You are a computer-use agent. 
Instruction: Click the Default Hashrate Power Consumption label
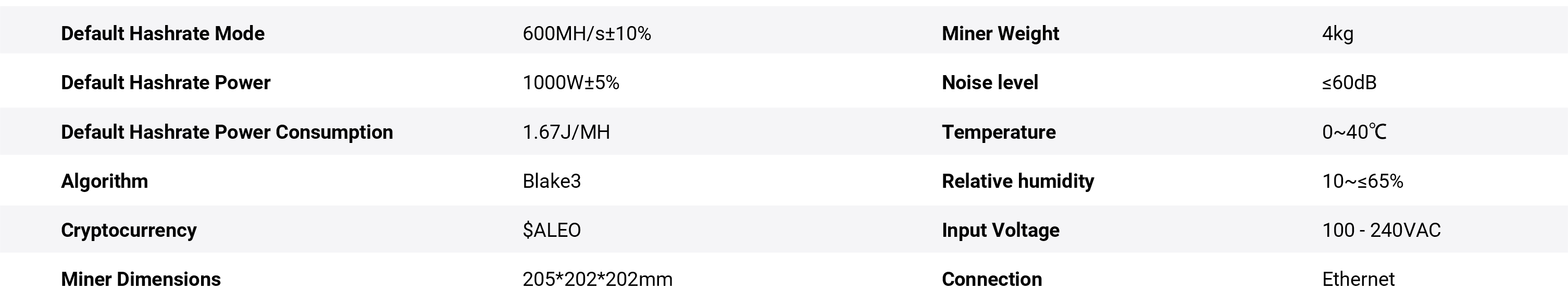point(227,132)
